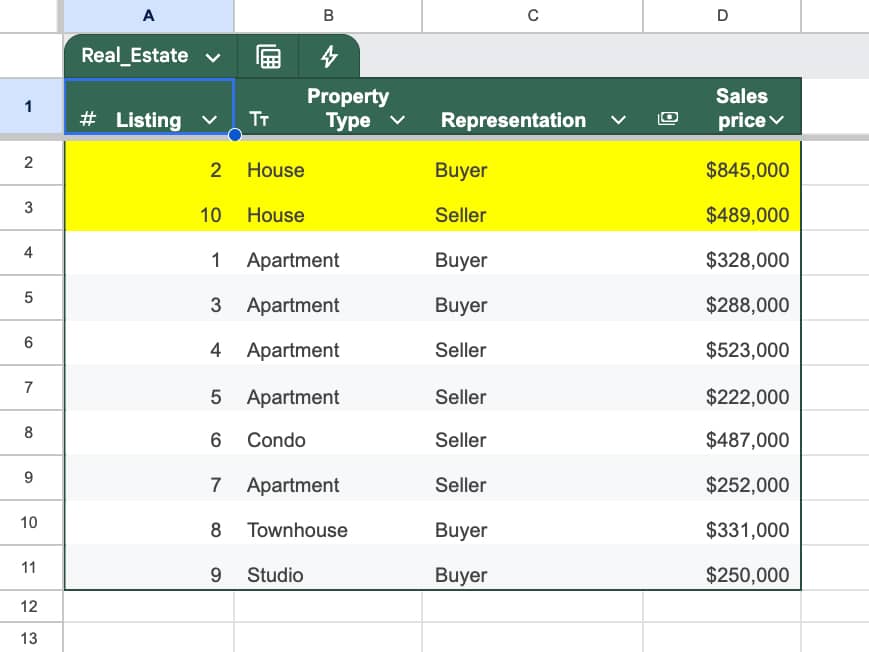Click the Real_Estate table name
Viewport: 869px width, 652px height.
point(135,55)
